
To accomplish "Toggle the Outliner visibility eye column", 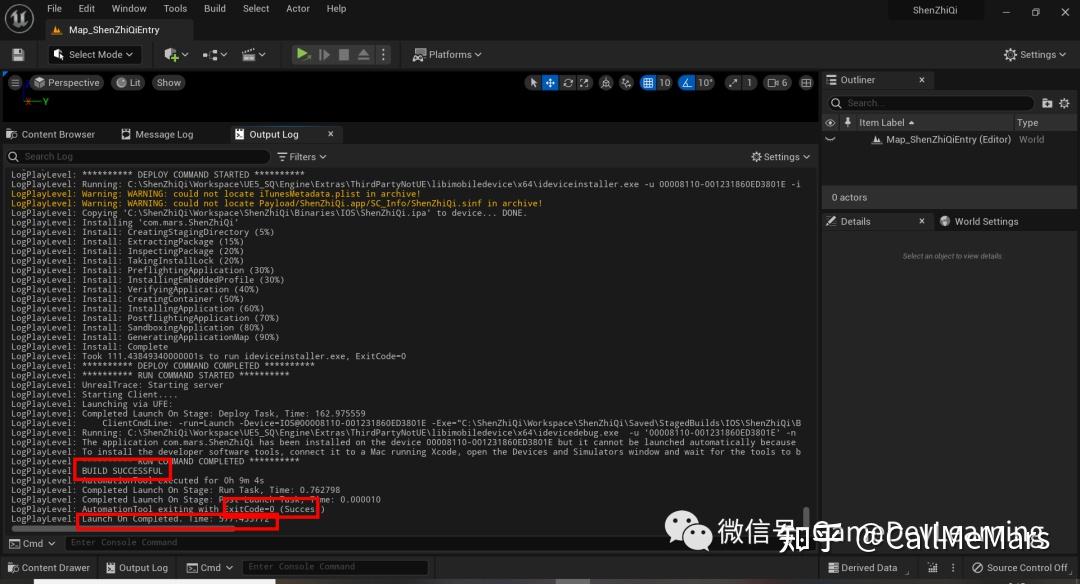I will coord(830,123).
